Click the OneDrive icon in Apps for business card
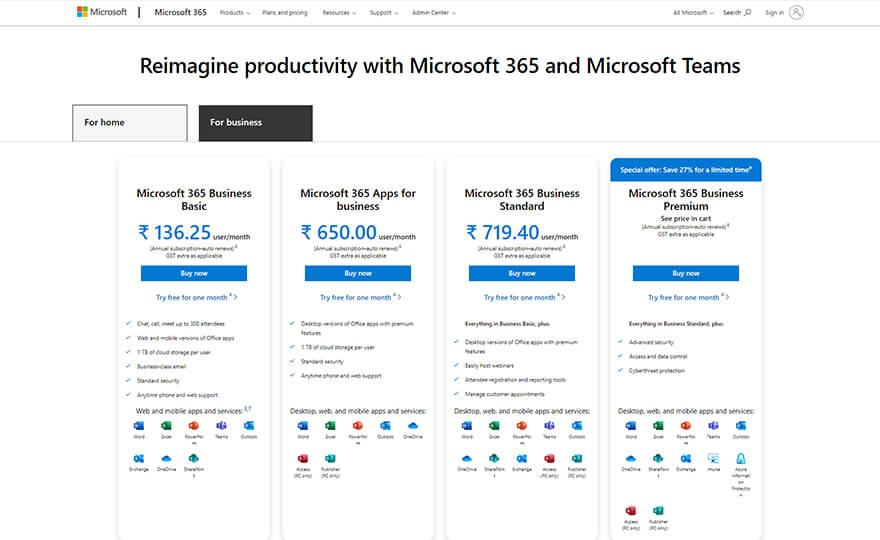Image resolution: width=880 pixels, height=540 pixels. click(412, 426)
